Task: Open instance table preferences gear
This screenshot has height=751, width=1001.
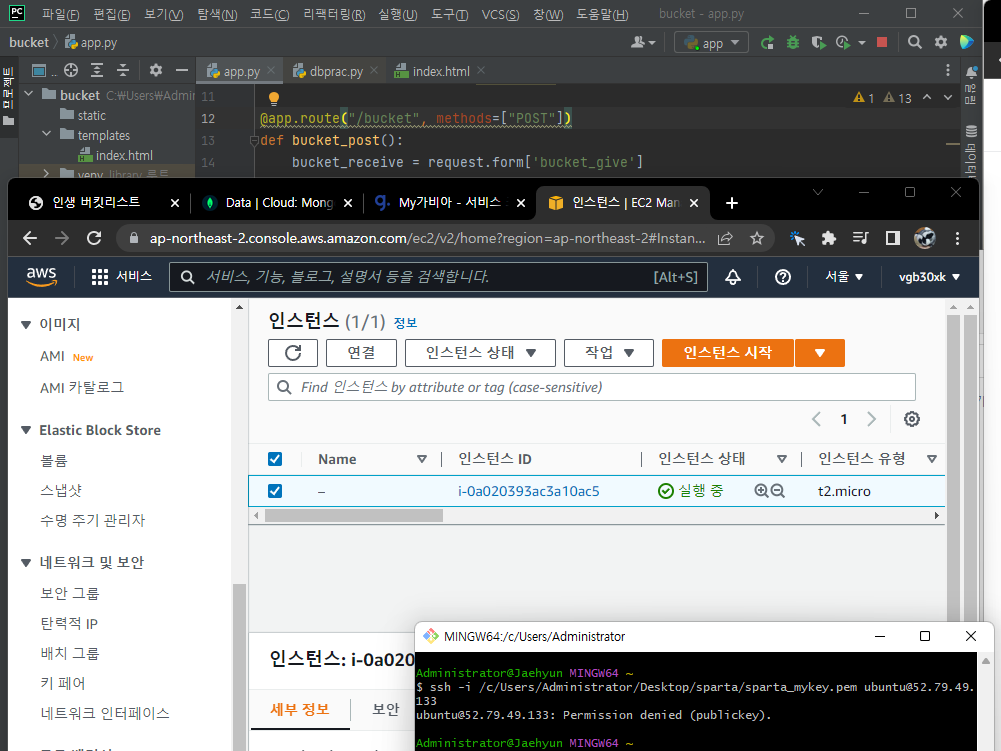Action: (912, 419)
